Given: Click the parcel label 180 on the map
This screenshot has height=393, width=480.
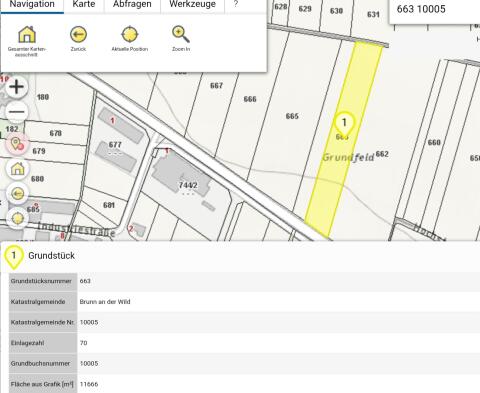Looking at the screenshot, I should (43, 97).
